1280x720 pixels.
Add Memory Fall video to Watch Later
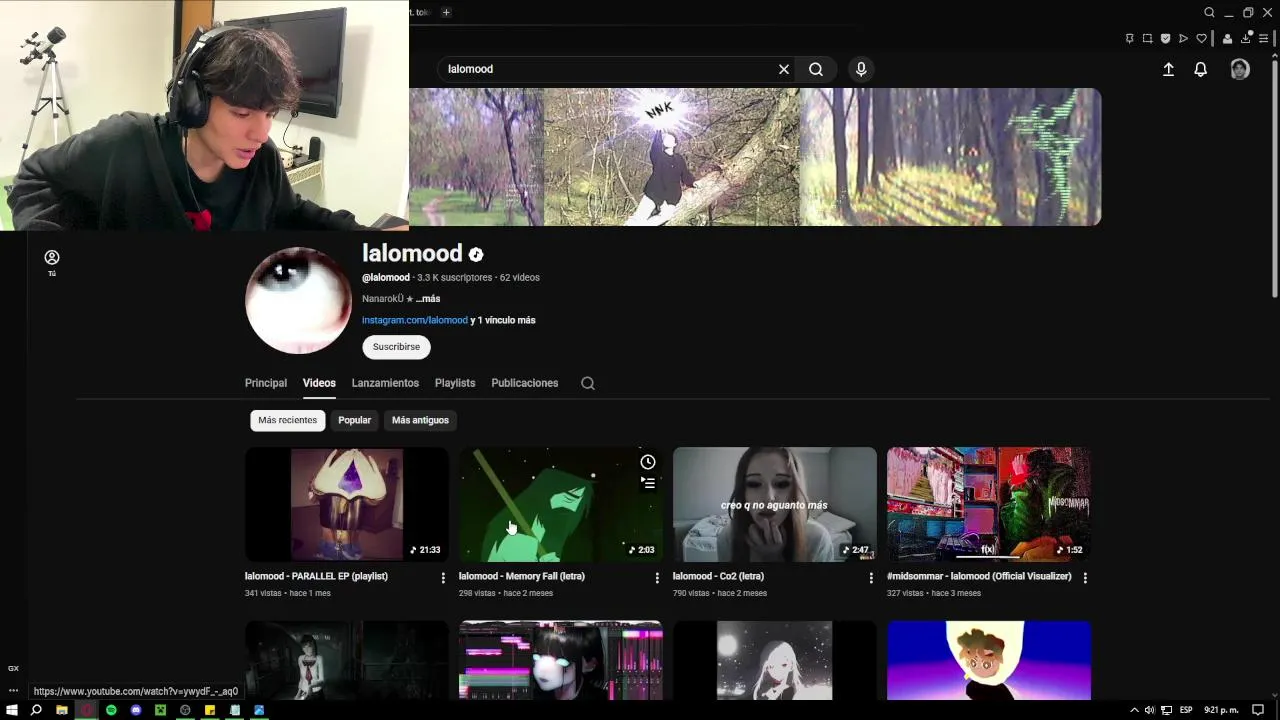pos(648,462)
